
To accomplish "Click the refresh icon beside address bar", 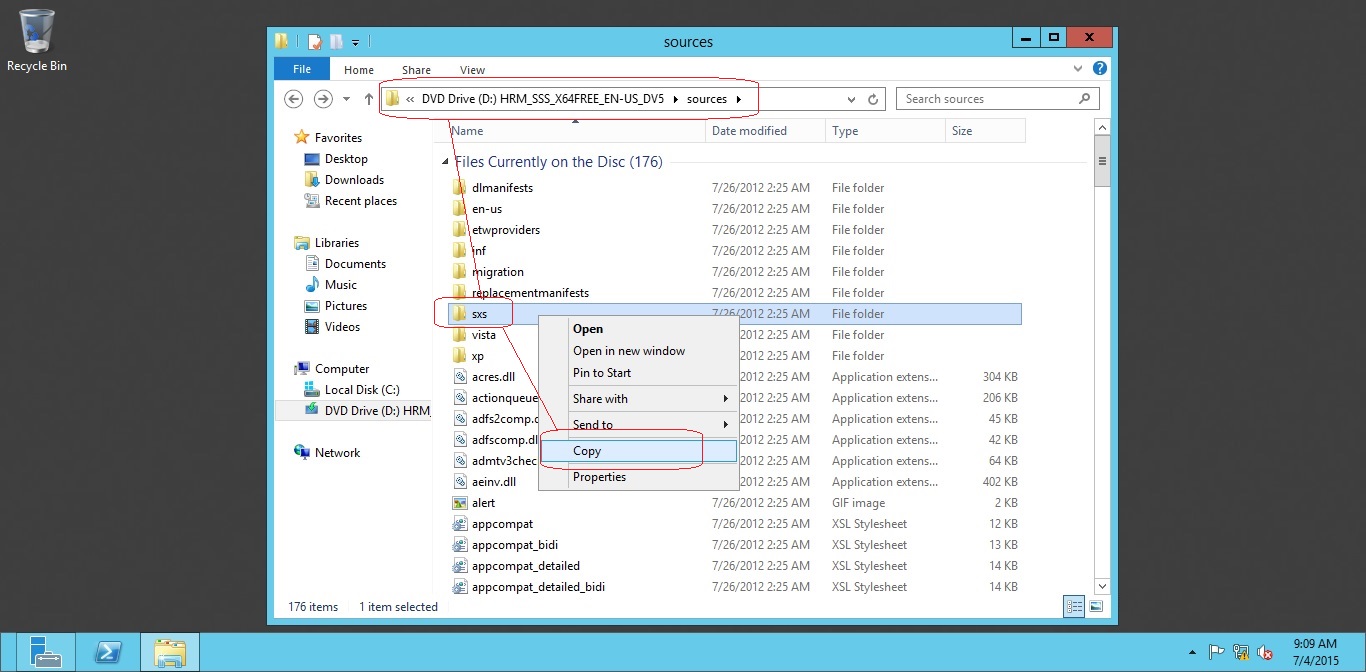I will [x=872, y=98].
